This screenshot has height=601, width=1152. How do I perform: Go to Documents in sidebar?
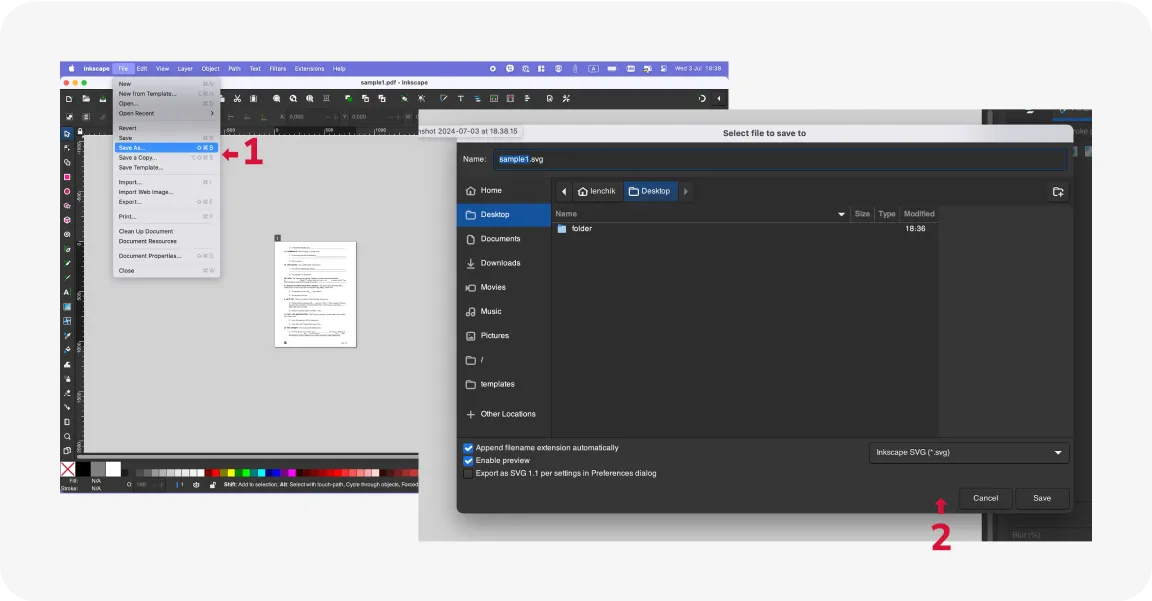click(503, 239)
